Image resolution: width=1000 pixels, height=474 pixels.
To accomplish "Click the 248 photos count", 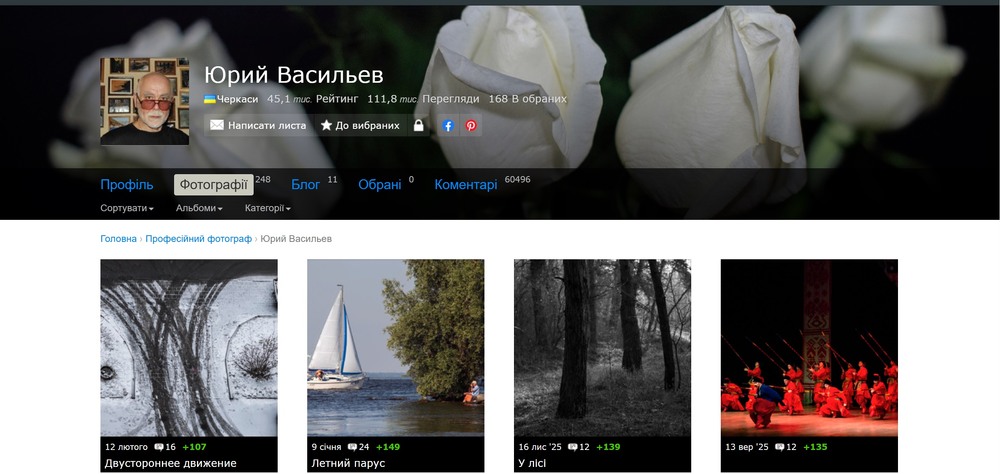I will (263, 180).
